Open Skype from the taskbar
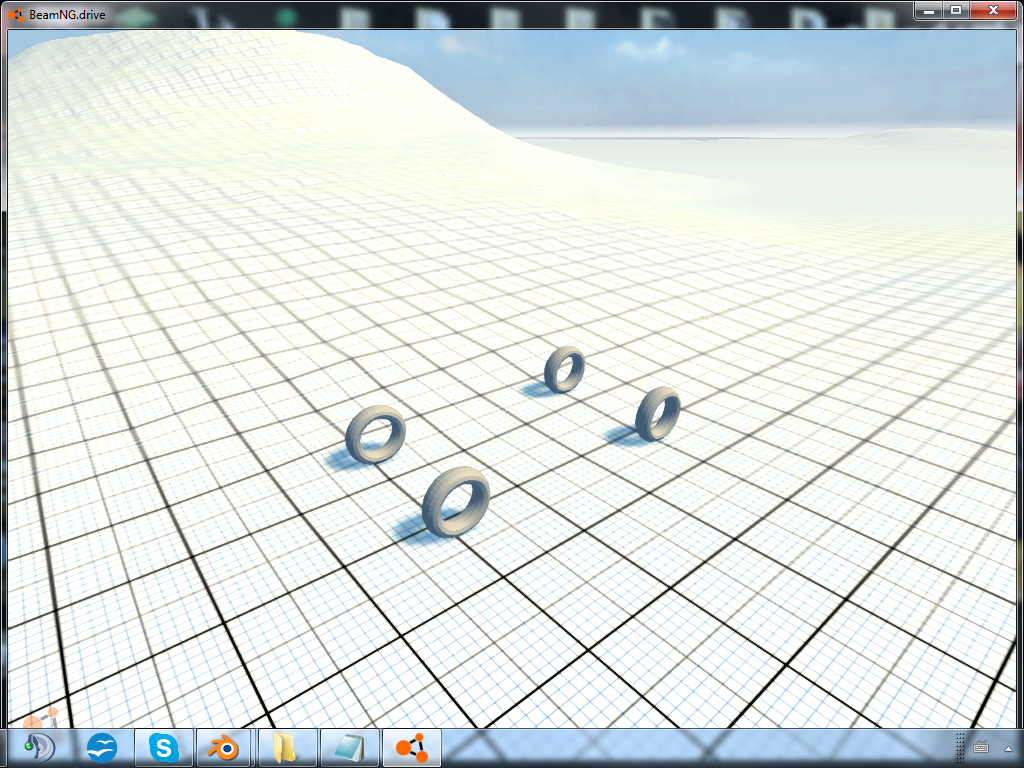The height and width of the screenshot is (768, 1024). pos(163,748)
